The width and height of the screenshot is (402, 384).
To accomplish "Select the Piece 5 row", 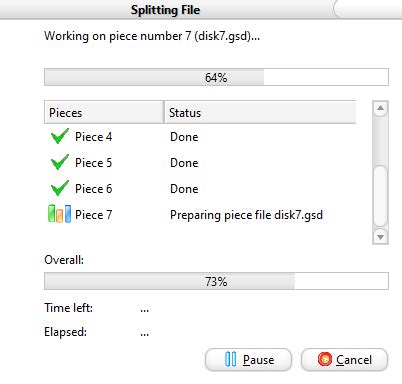I will pos(200,163).
